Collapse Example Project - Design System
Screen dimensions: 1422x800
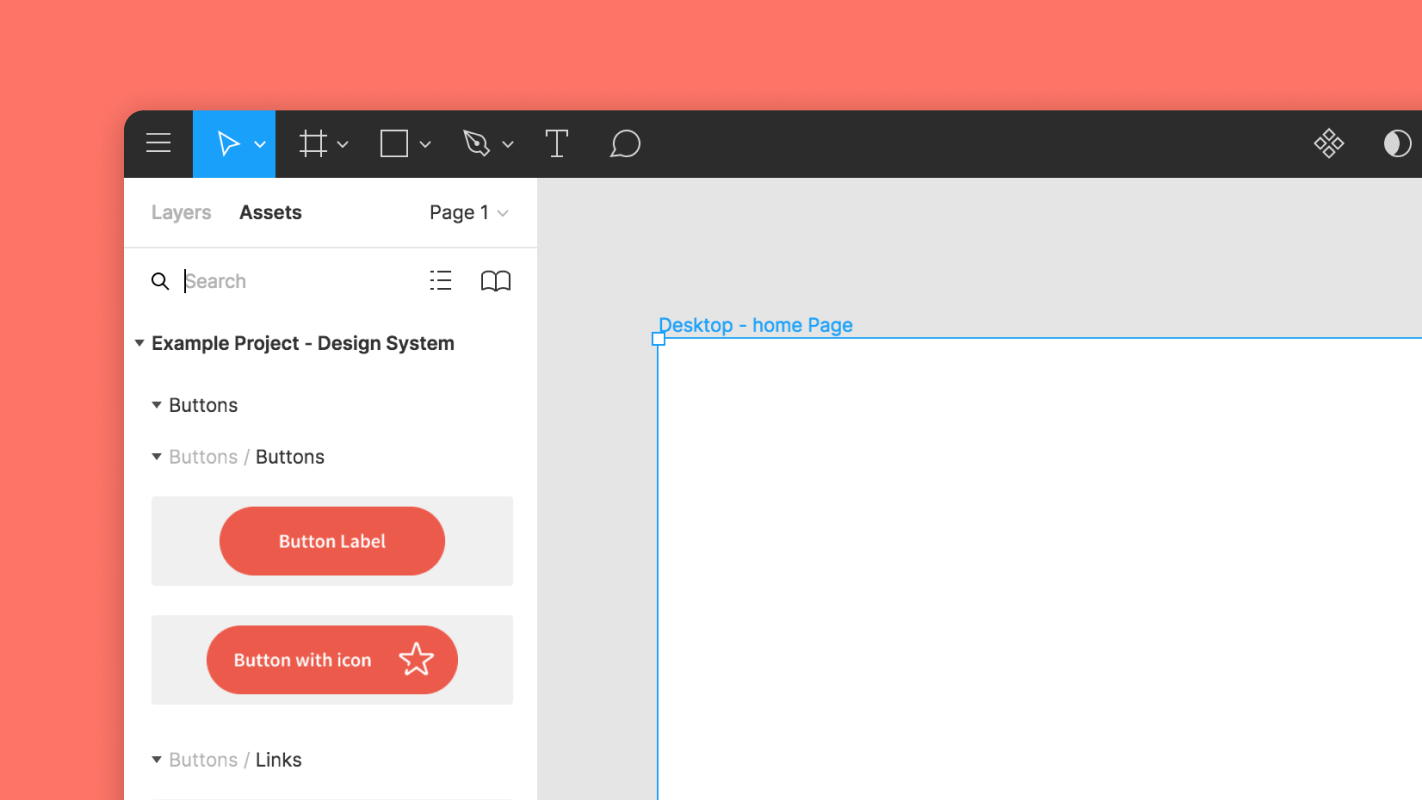[139, 343]
